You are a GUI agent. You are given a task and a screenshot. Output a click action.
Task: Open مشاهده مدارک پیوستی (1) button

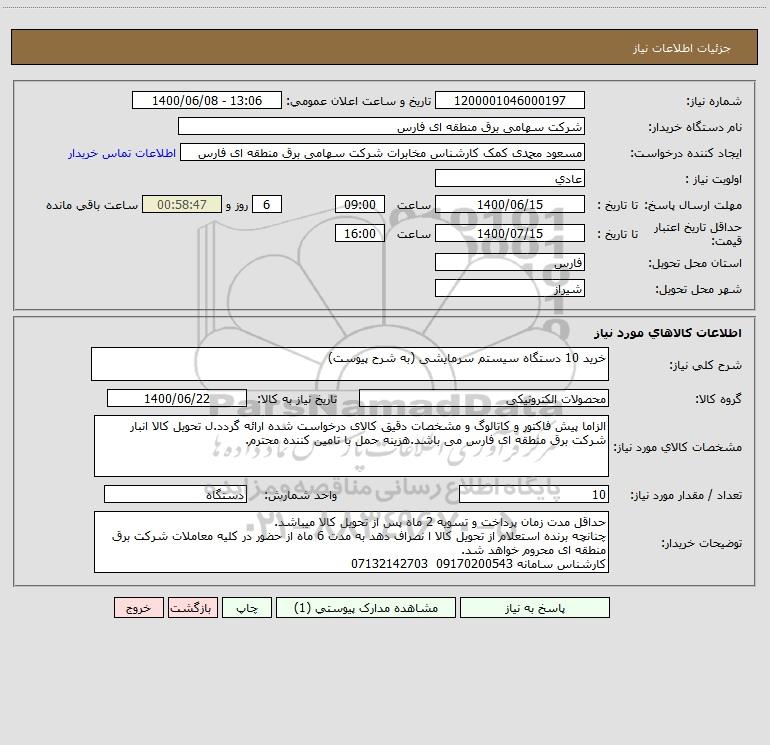366,607
